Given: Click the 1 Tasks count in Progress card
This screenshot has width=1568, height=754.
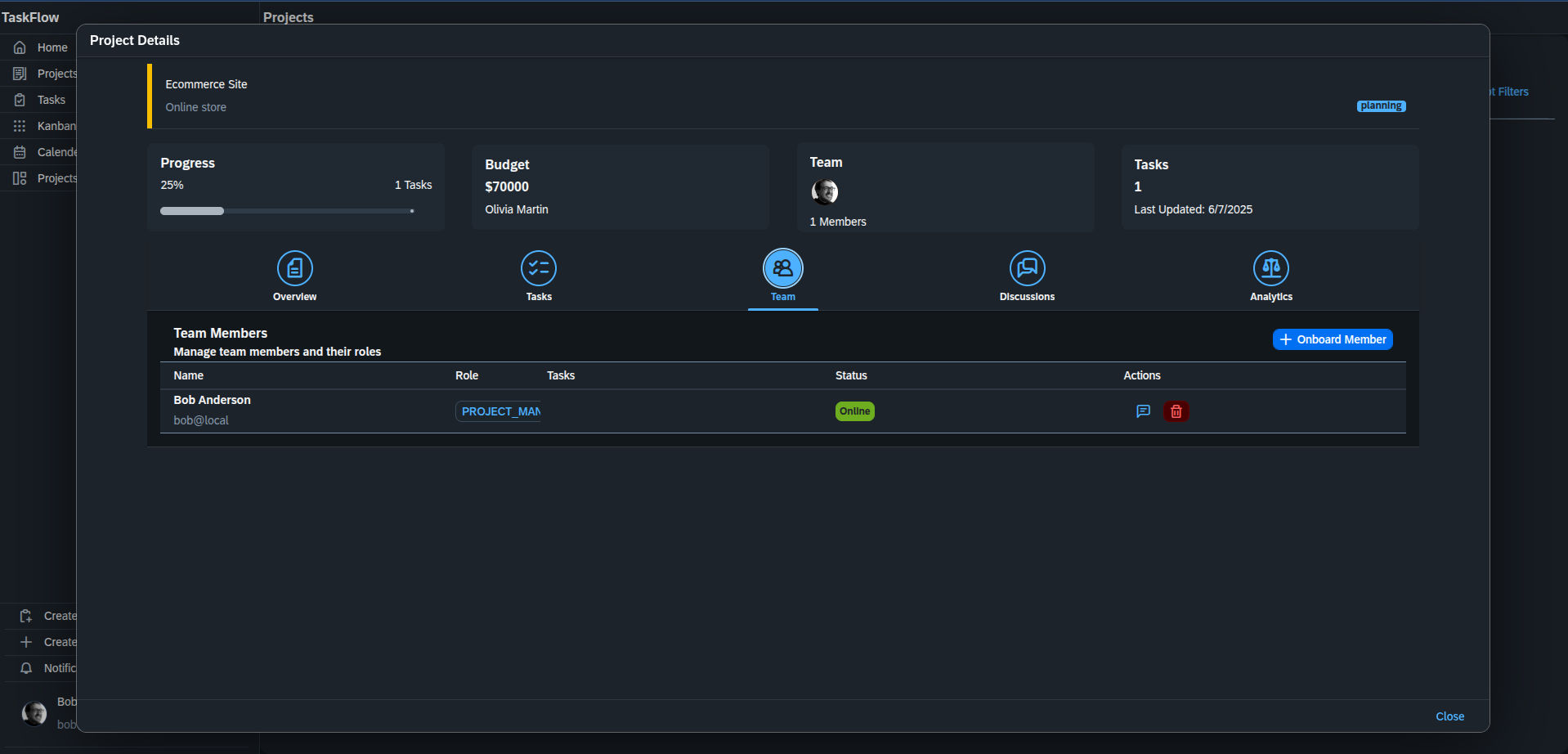Looking at the screenshot, I should pos(414,185).
